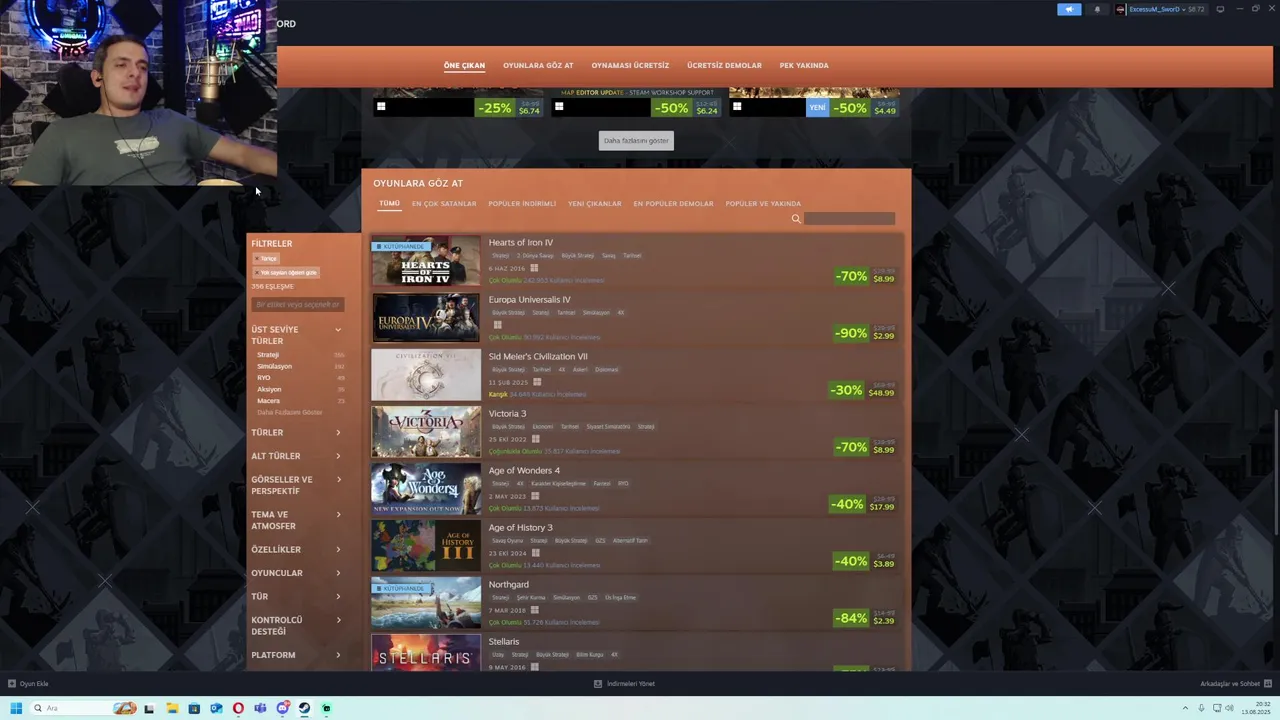Click the -90% discount on Europa Universalis IV
Image resolution: width=1280 pixels, height=720 pixels.
pyautogui.click(x=851, y=333)
